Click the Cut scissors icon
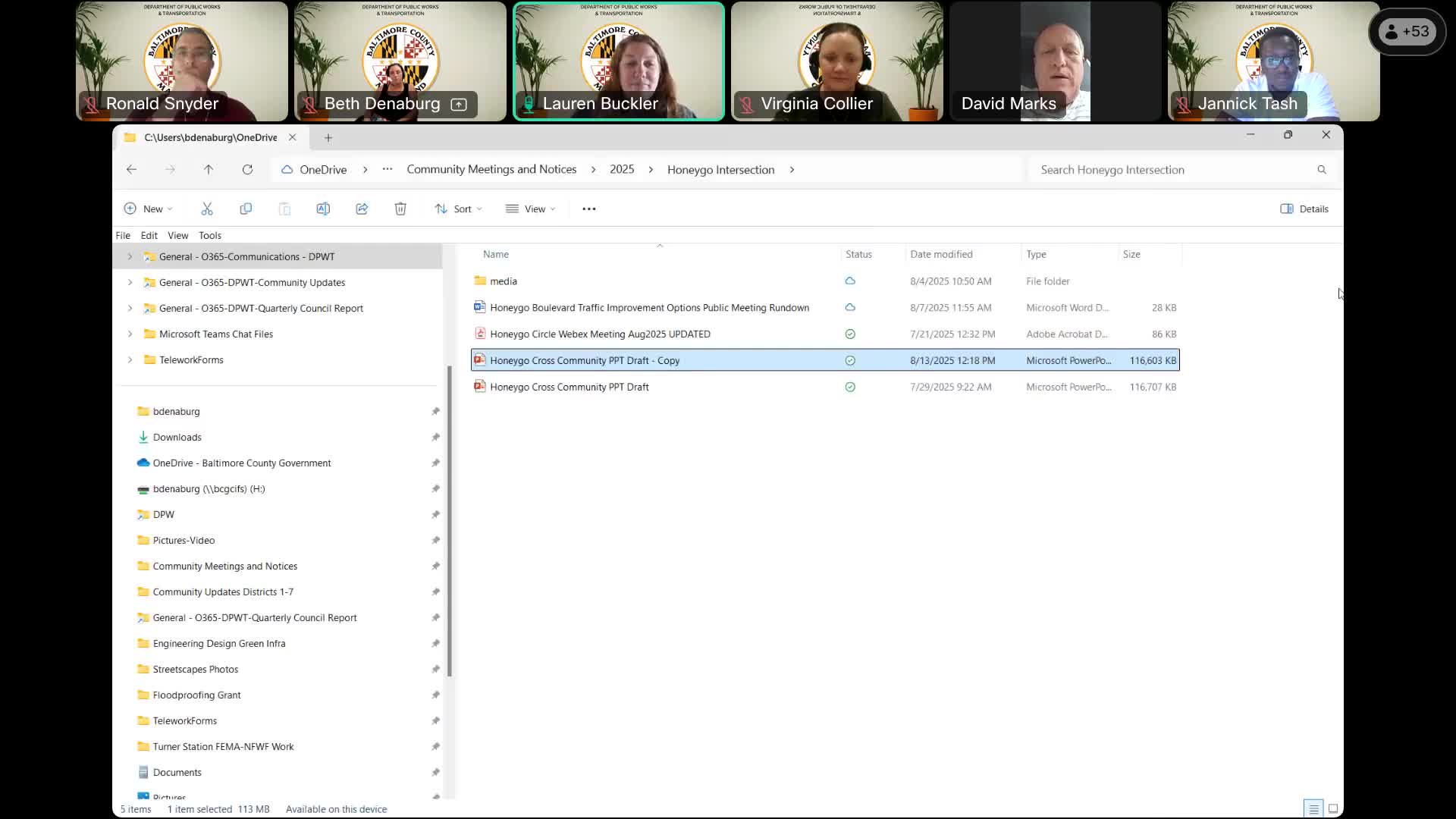 click(207, 209)
